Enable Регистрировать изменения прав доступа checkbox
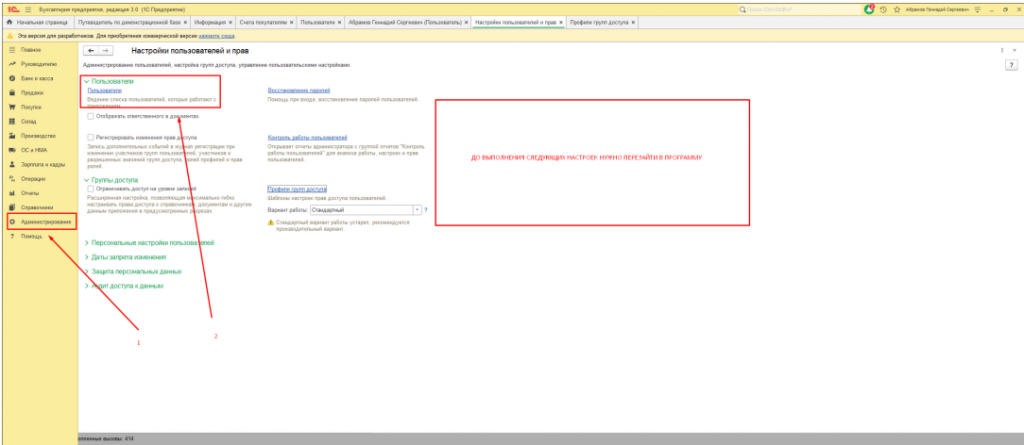Image resolution: width=1024 pixels, height=445 pixels. coord(90,138)
